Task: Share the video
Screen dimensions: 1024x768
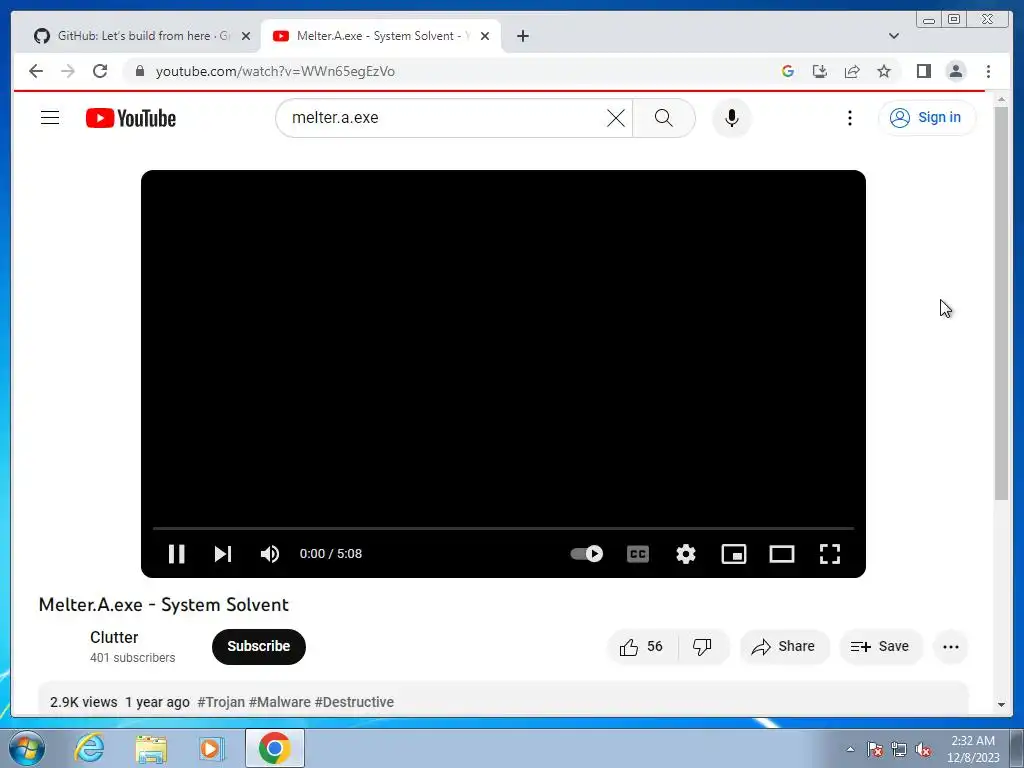Action: (x=784, y=647)
